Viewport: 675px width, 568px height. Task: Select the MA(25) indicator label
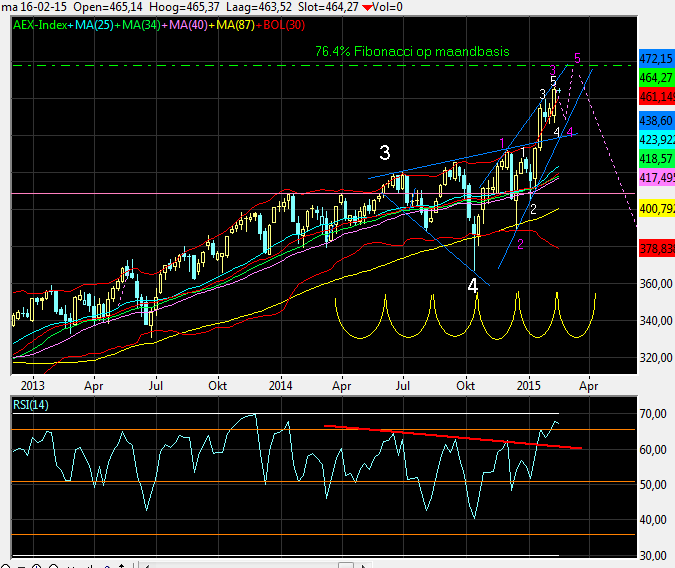pos(92,23)
